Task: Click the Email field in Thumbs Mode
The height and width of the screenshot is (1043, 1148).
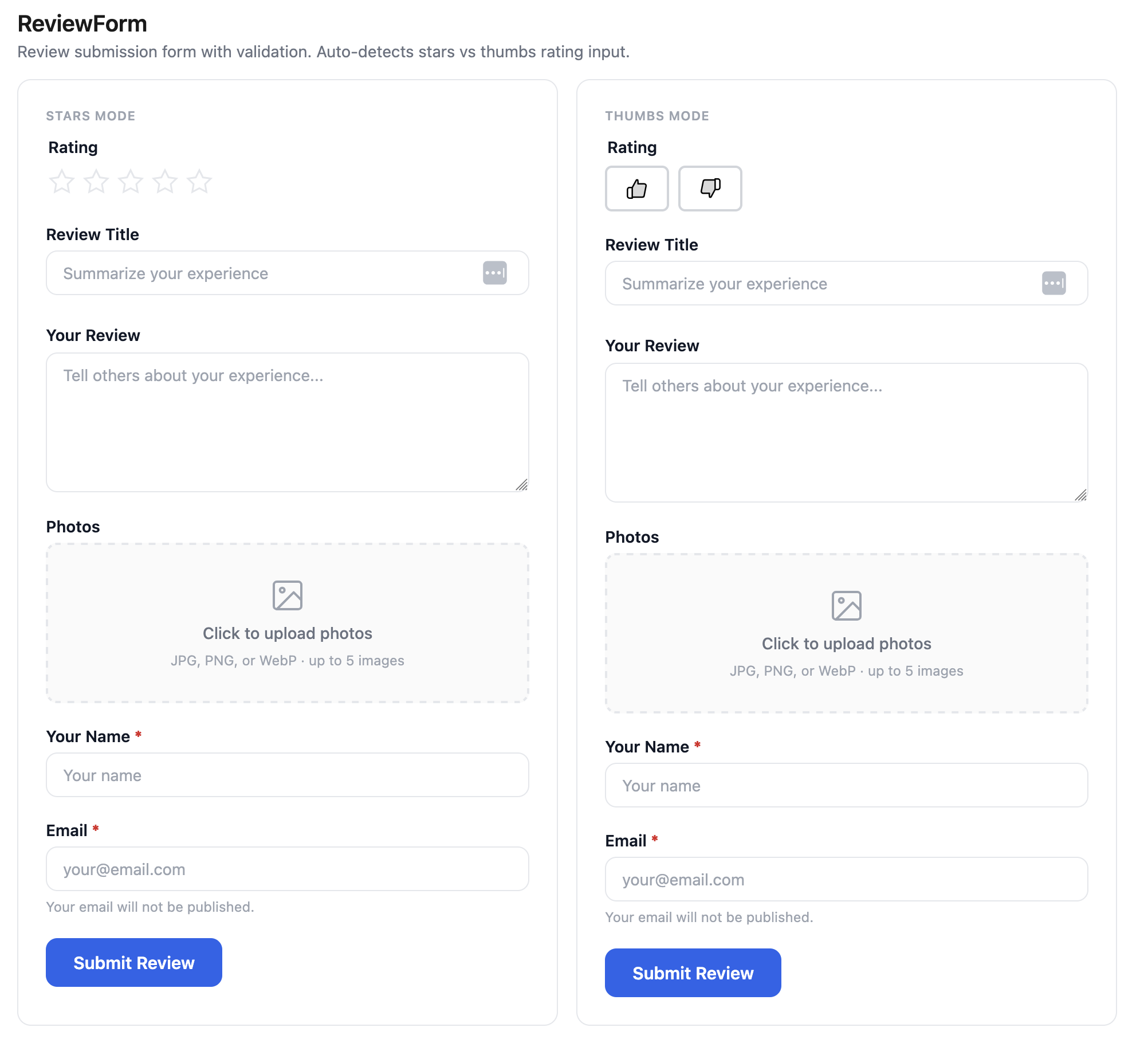Action: 846,879
